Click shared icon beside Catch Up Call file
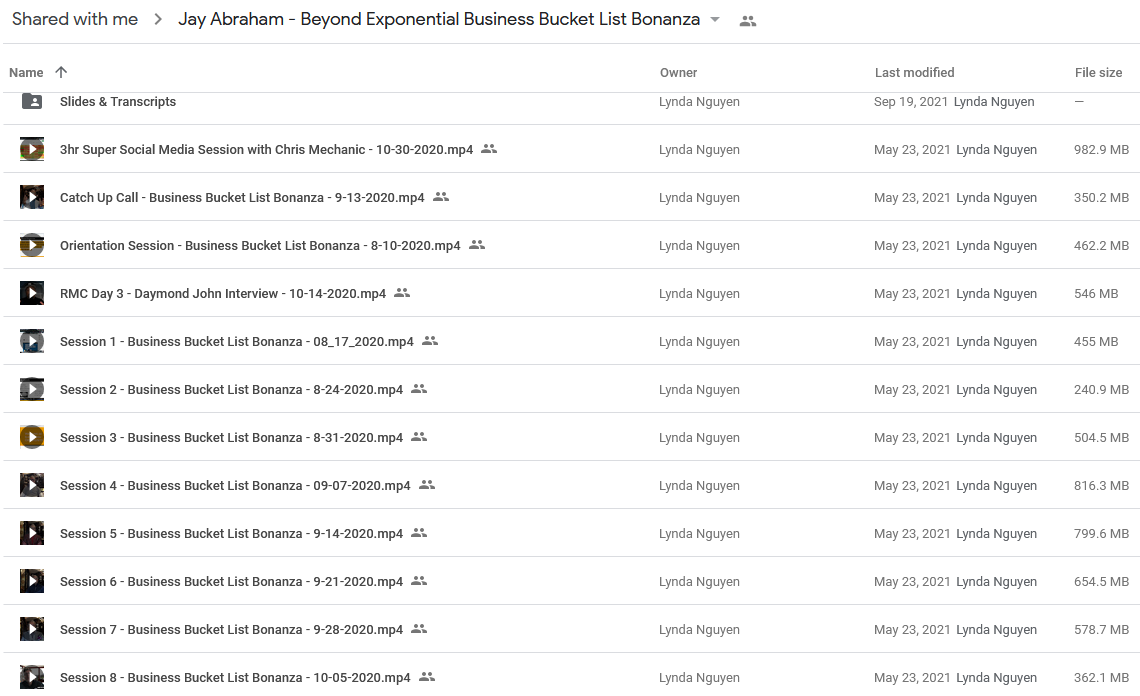 point(441,196)
